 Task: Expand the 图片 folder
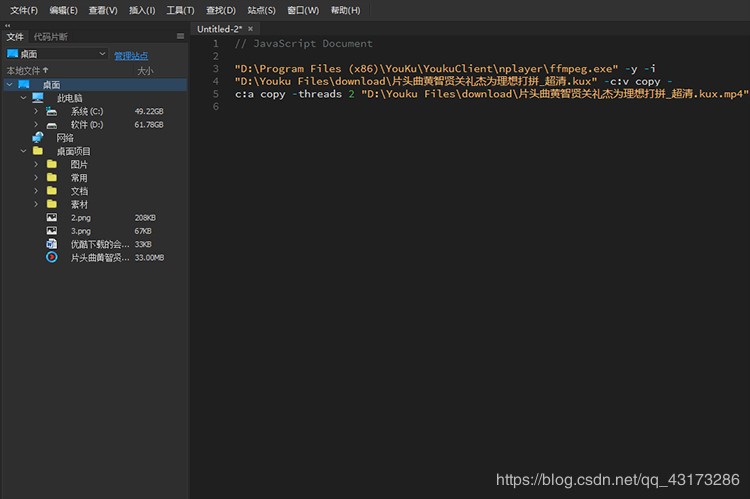pyautogui.click(x=36, y=164)
